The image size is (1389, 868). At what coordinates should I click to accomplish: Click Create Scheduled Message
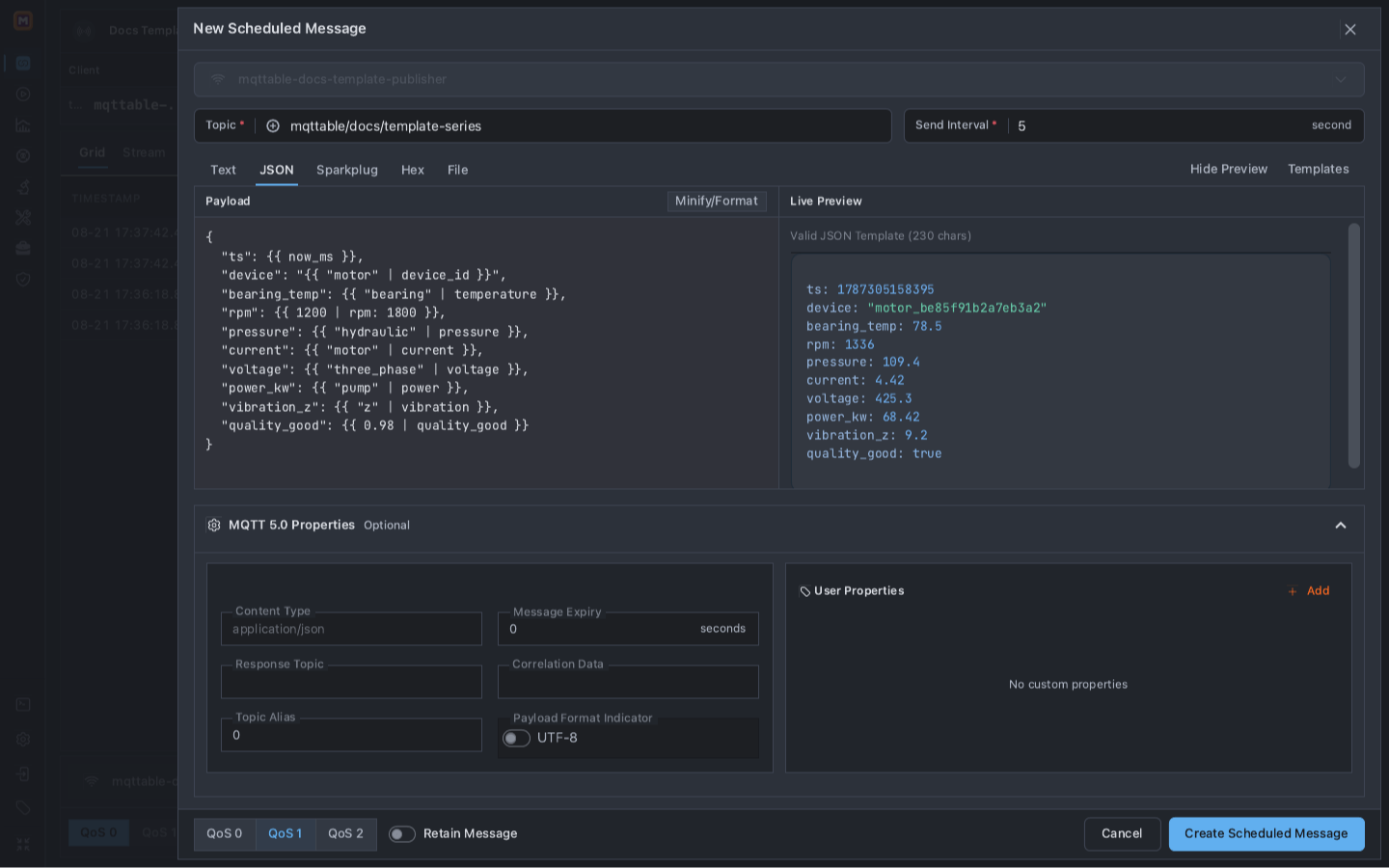point(1266,834)
